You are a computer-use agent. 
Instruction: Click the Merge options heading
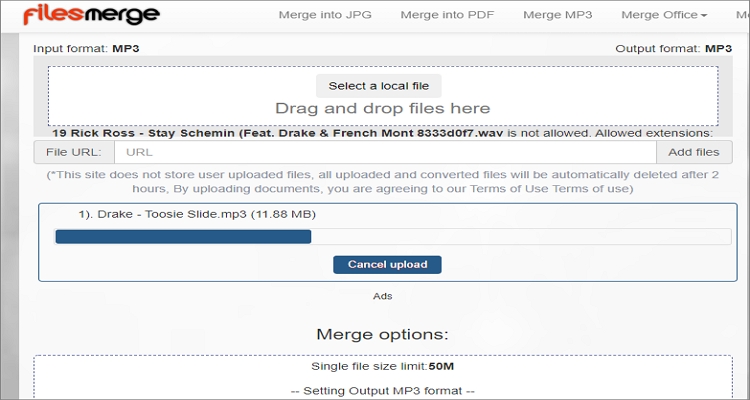[x=383, y=334]
